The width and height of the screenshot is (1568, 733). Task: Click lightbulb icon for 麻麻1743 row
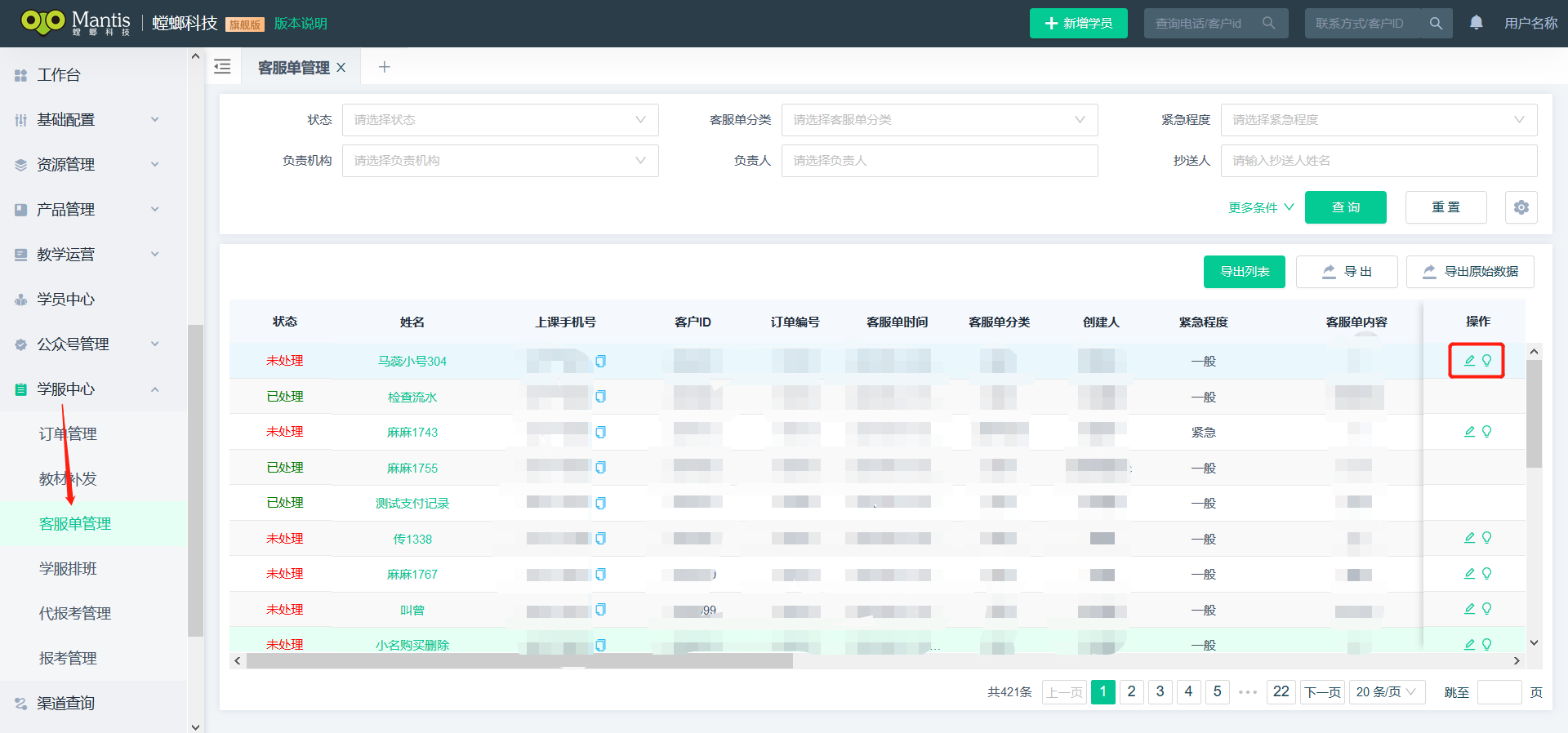(1487, 432)
